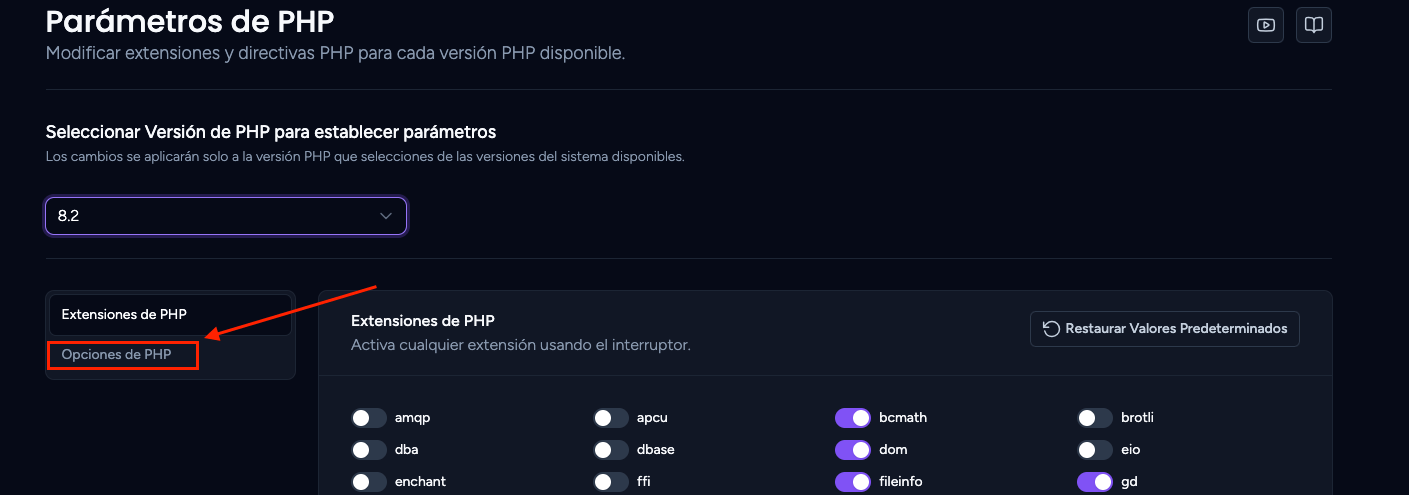Image resolution: width=1409 pixels, height=495 pixels.
Task: Switch on the eio extension
Action: (1095, 450)
